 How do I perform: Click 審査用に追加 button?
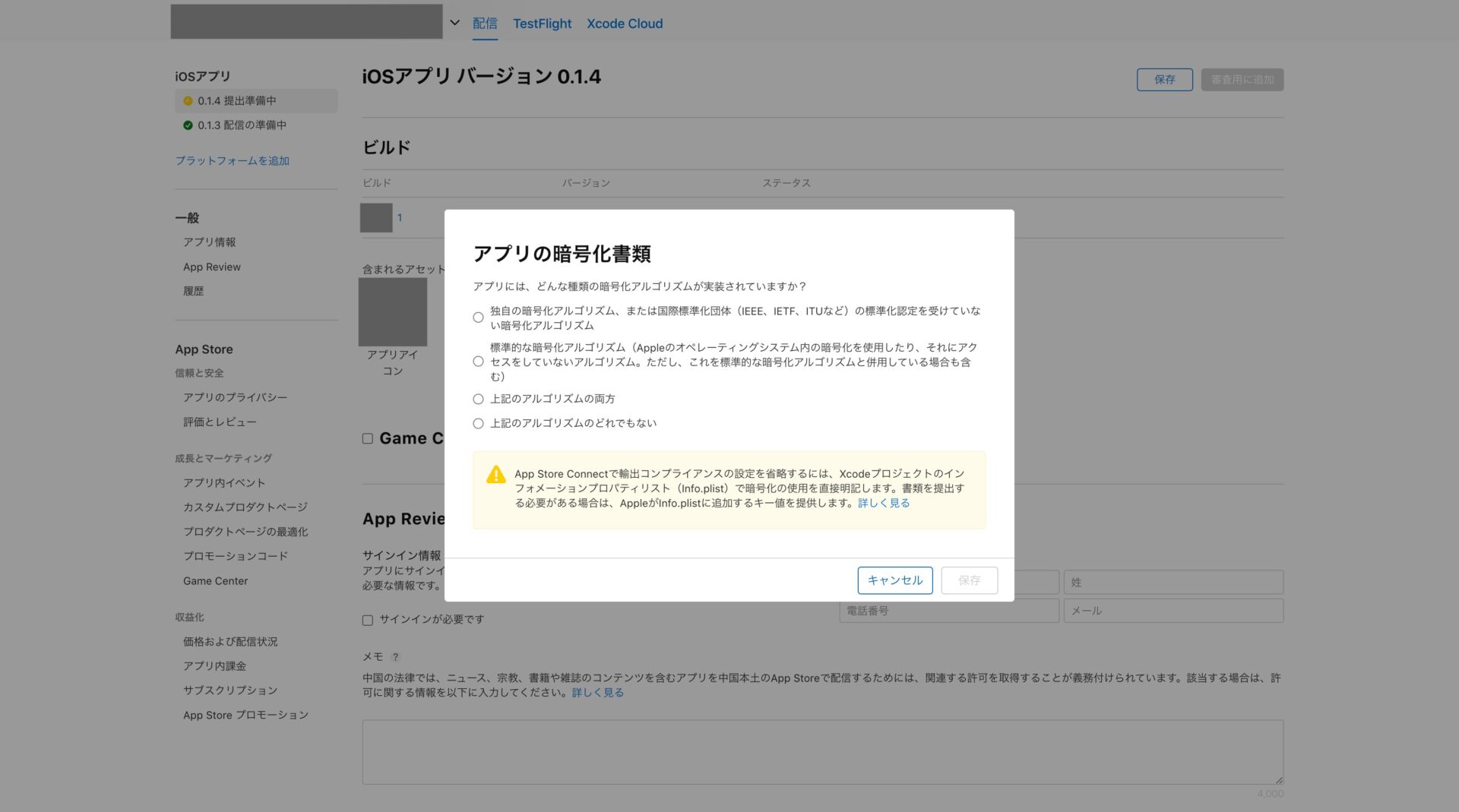point(1242,80)
